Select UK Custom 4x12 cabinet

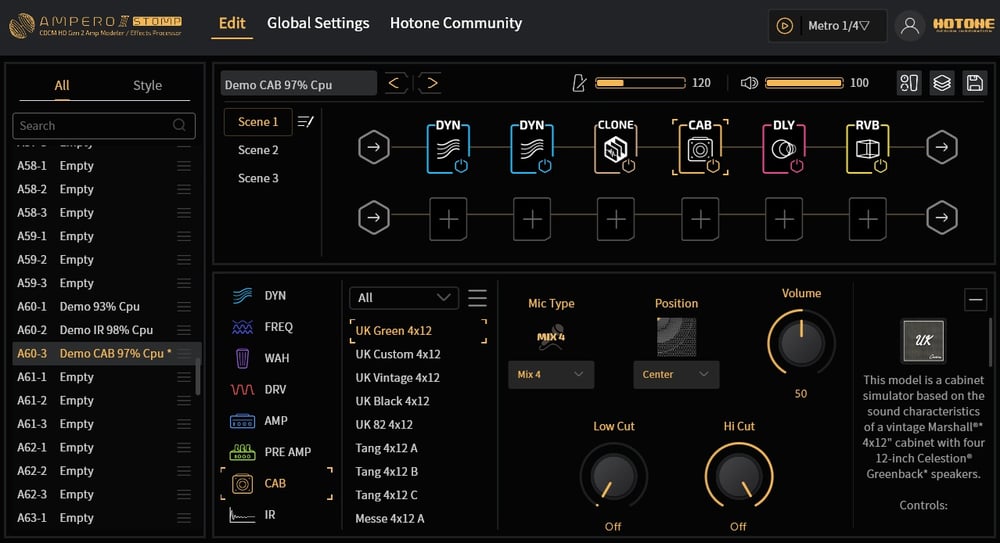(x=398, y=354)
